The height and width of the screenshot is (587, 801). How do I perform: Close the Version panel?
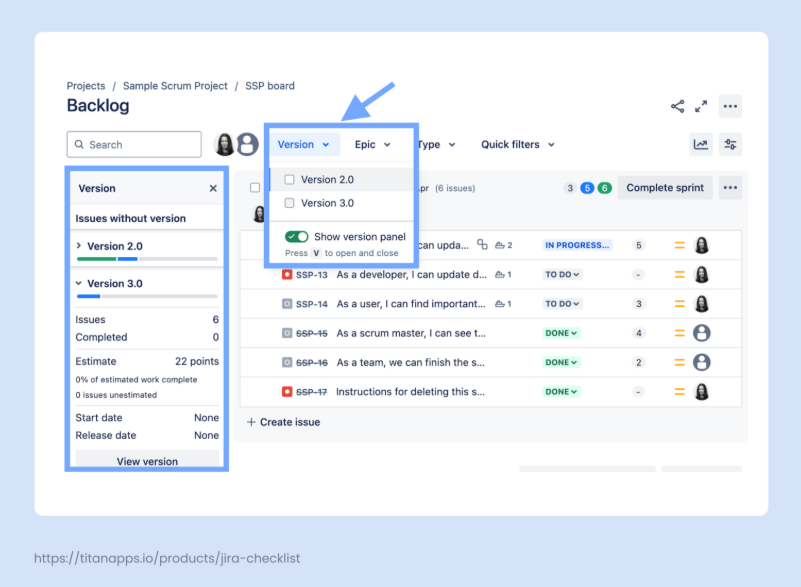tap(213, 188)
